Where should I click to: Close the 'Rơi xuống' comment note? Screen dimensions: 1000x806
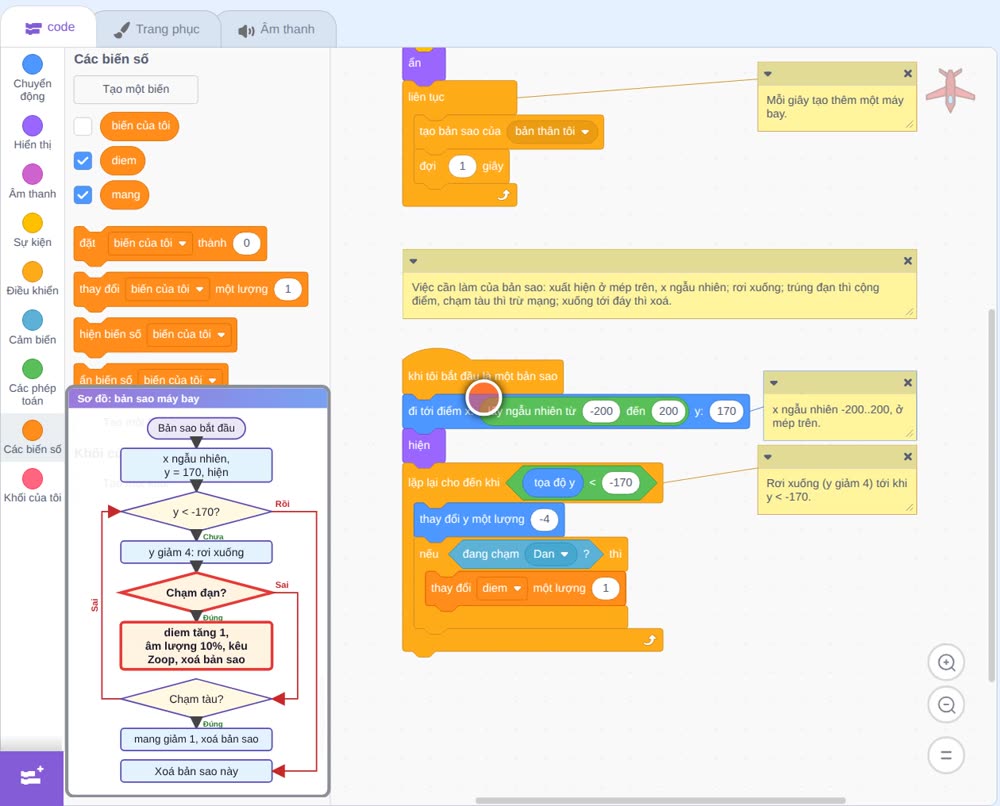908,457
